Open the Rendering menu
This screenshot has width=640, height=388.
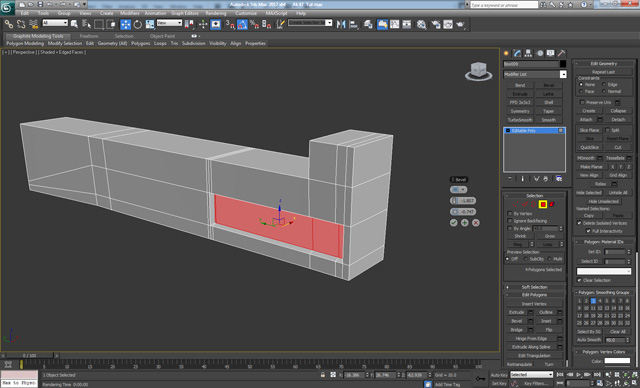(x=216, y=13)
